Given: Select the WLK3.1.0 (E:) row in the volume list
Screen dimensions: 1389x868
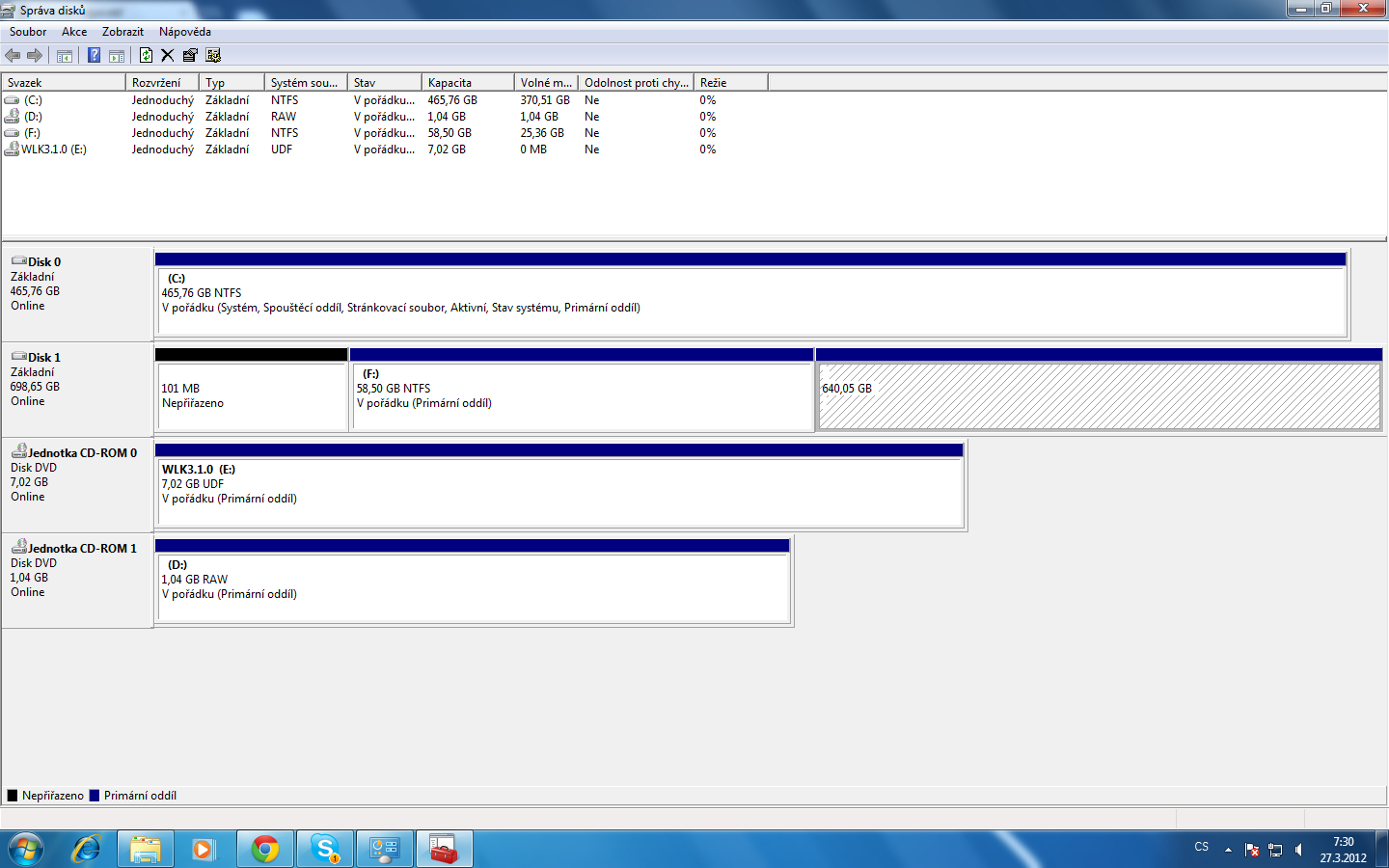Looking at the screenshot, I should (386, 149).
